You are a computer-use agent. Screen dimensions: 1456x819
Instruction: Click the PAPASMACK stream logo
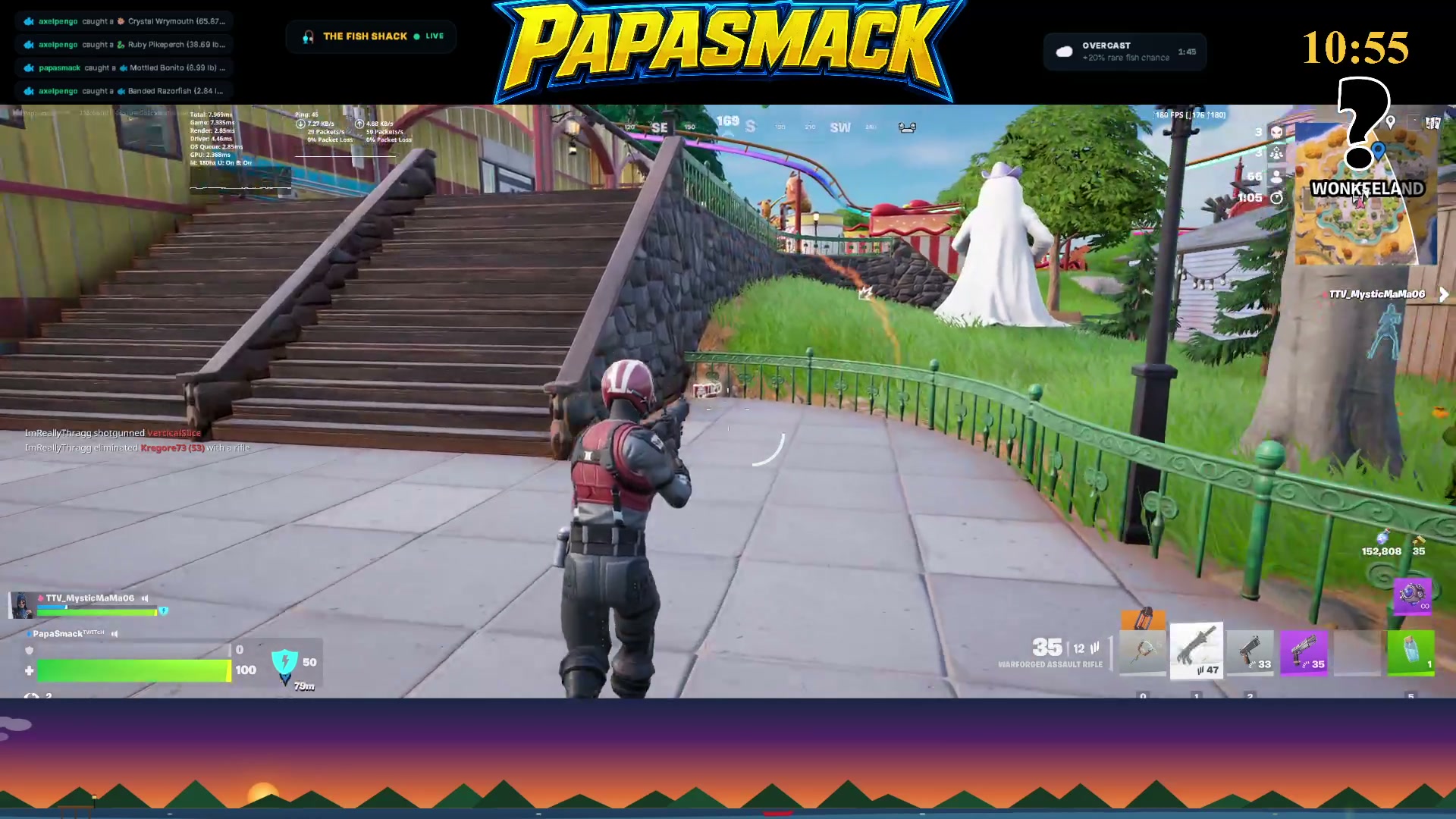[729, 50]
